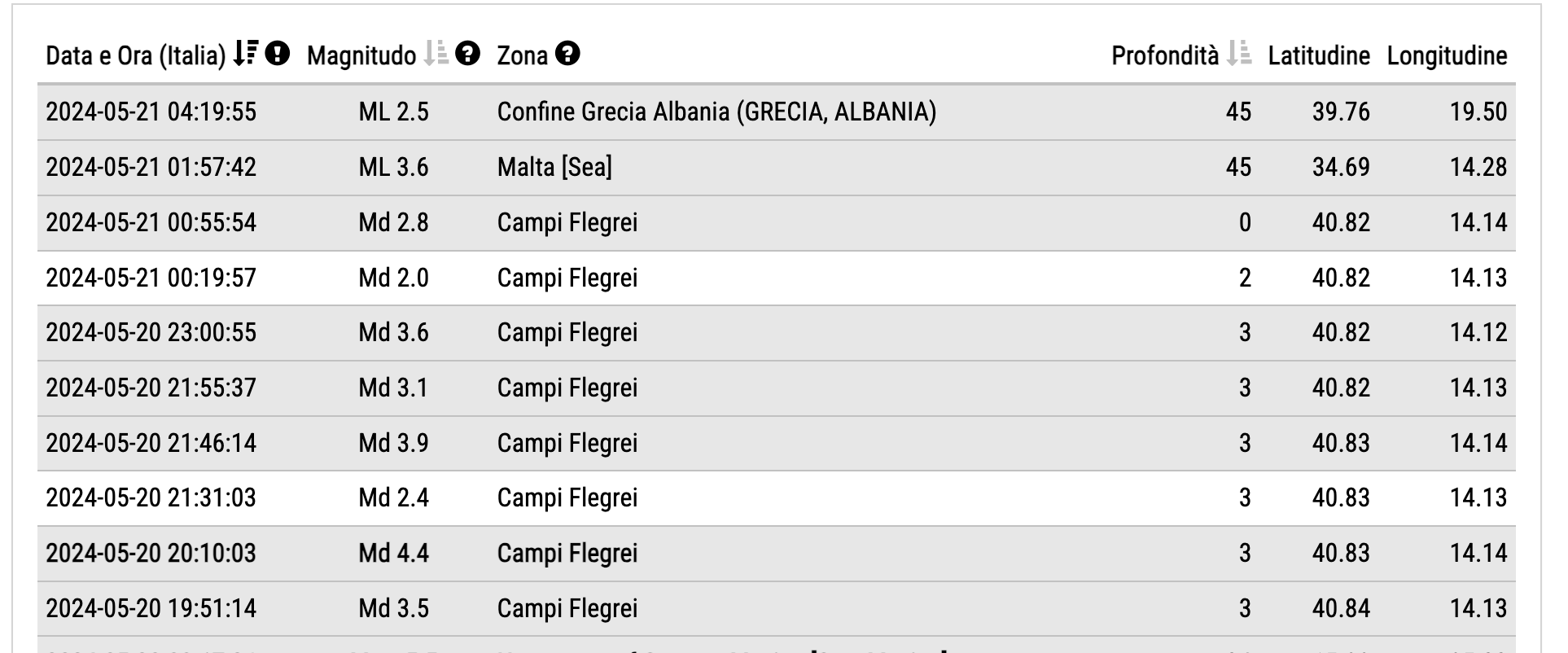Open the question mark help next to Magnitudo
Viewport: 1568px width, 653px height.
[468, 54]
